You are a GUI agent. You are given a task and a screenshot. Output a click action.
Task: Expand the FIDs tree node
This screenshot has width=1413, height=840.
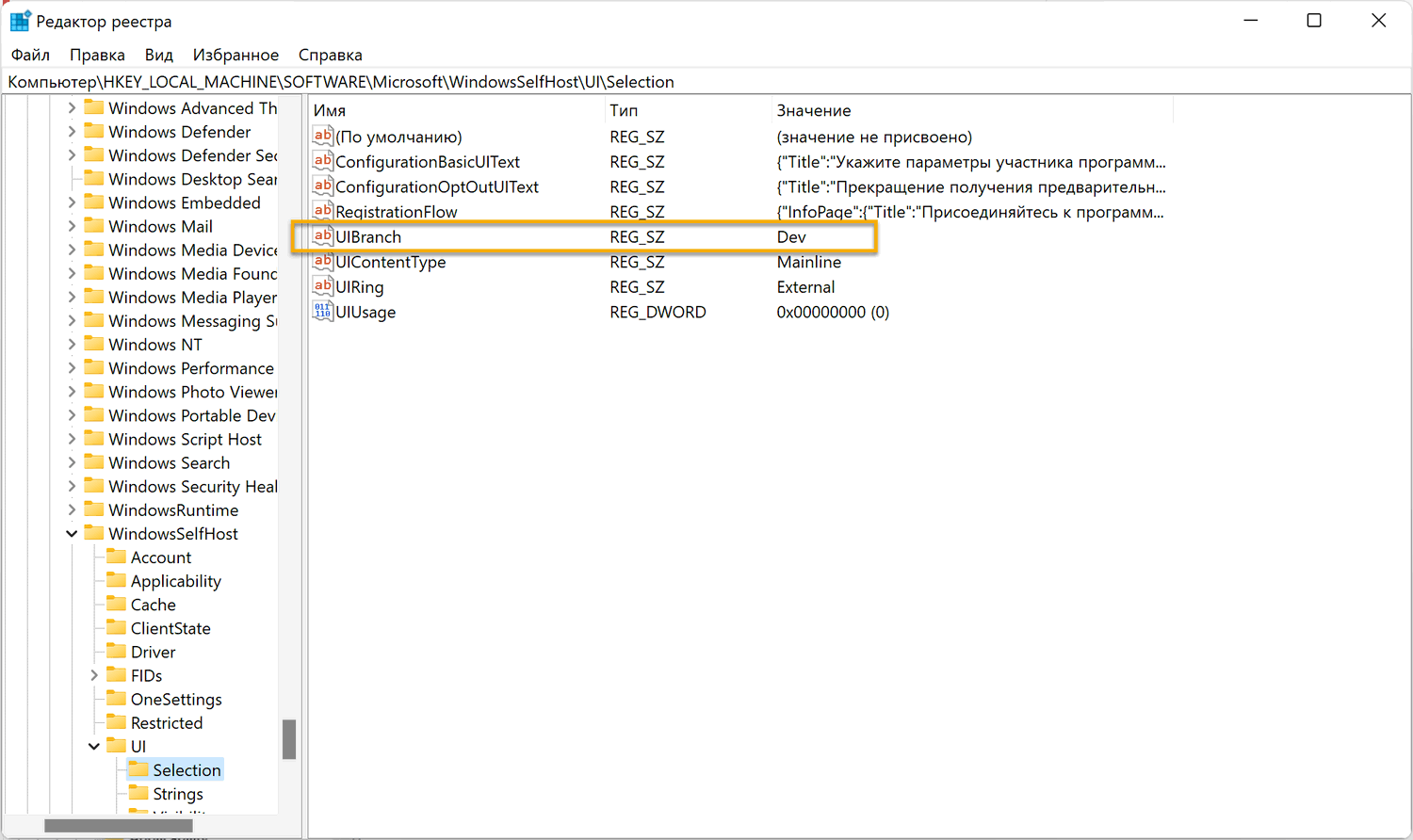[x=94, y=675]
